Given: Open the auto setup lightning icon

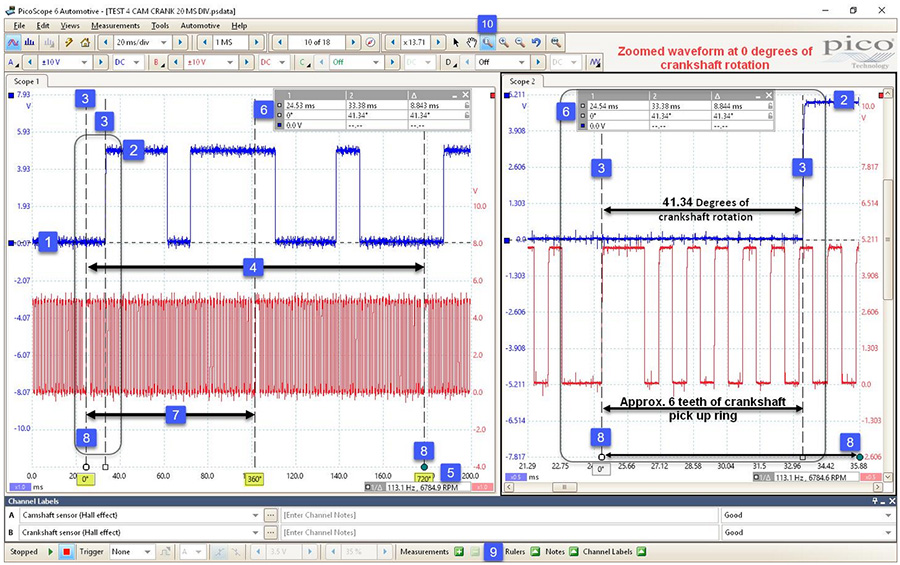Looking at the screenshot, I should (69, 42).
